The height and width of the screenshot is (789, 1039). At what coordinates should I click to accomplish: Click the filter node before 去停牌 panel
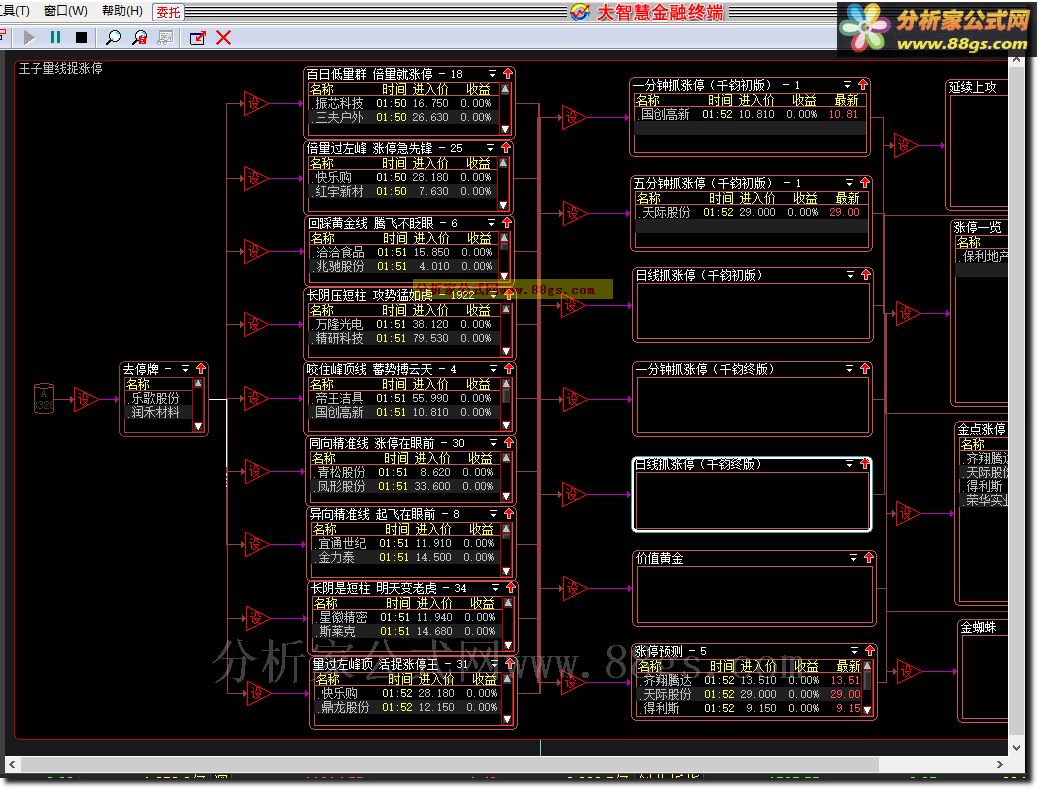coord(85,399)
